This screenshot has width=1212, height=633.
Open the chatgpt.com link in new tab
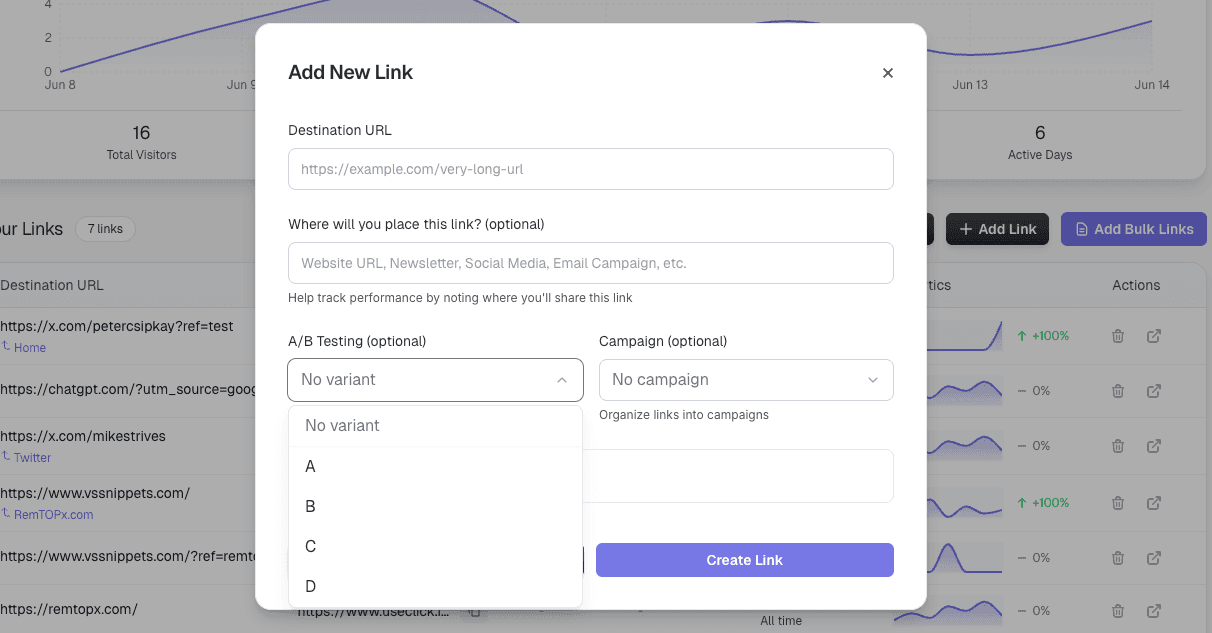click(1153, 391)
